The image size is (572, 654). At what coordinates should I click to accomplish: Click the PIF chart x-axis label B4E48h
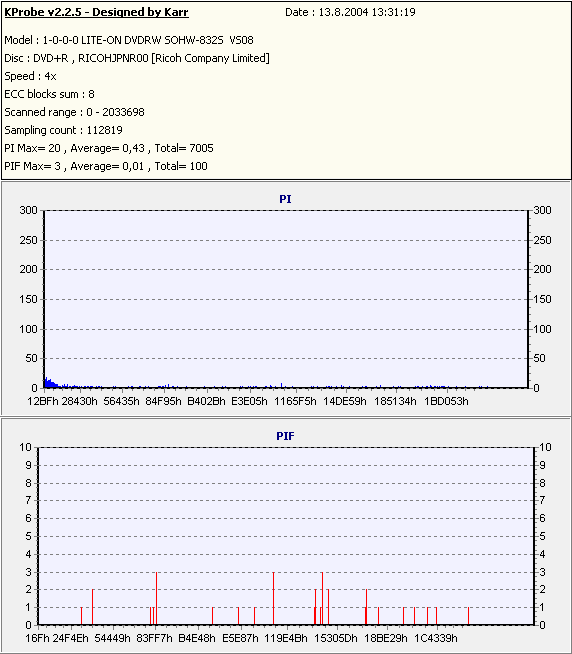197,638
